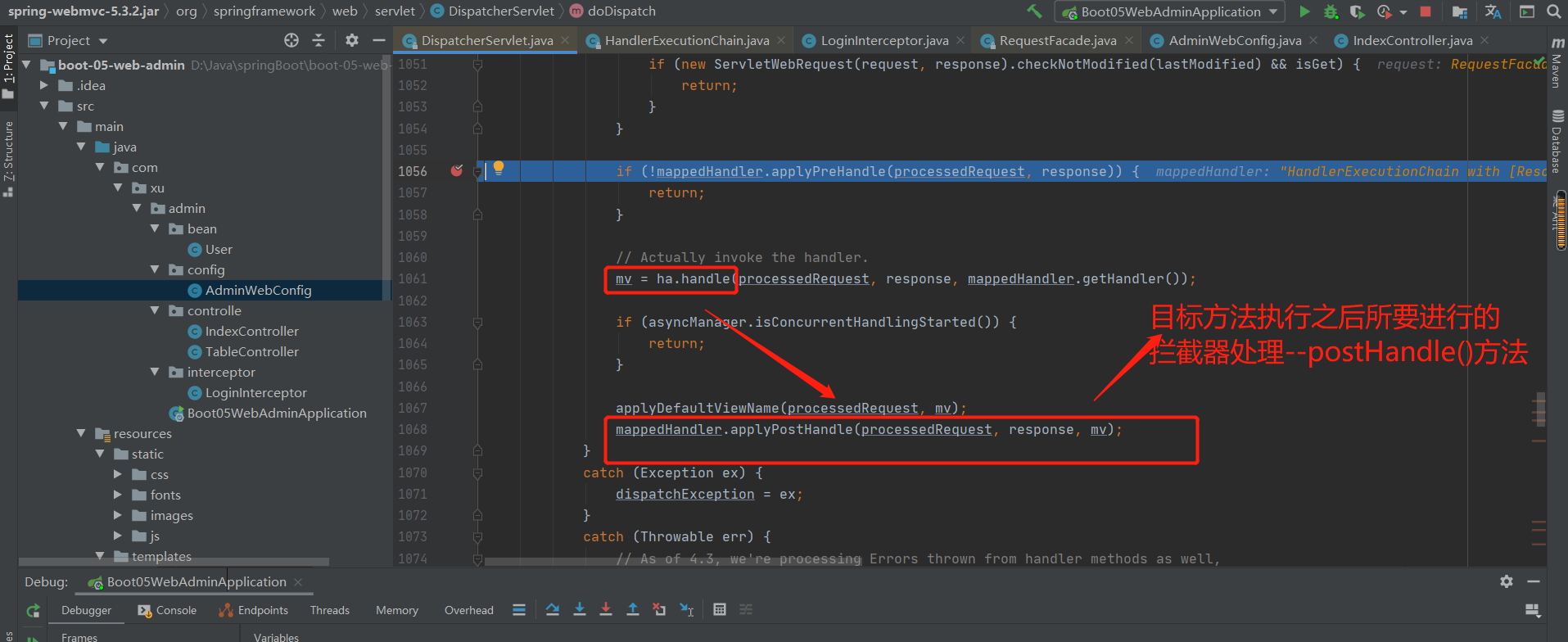
Task: Open the run configuration dropdown Boot05WebAdminApplication
Action: 1170,11
